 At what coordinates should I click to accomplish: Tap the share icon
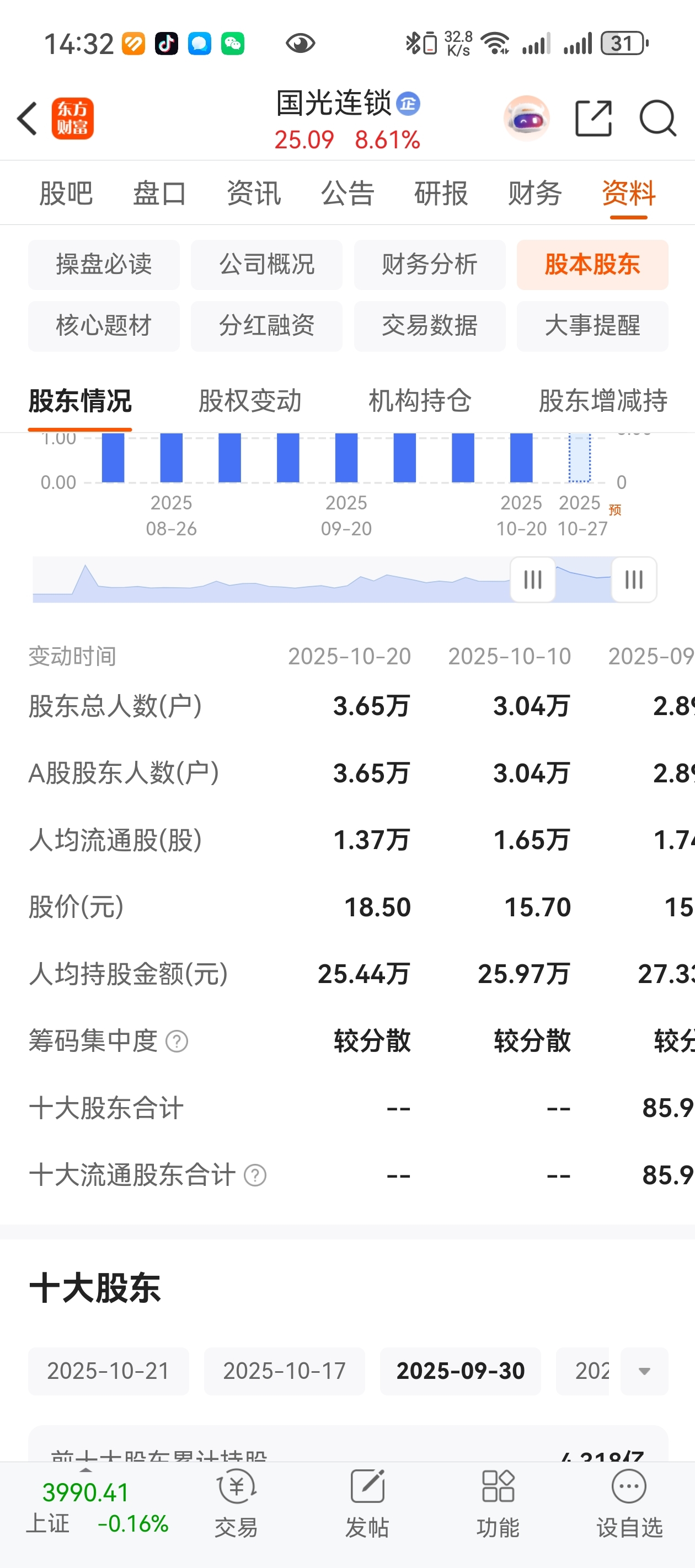pyautogui.click(x=594, y=118)
